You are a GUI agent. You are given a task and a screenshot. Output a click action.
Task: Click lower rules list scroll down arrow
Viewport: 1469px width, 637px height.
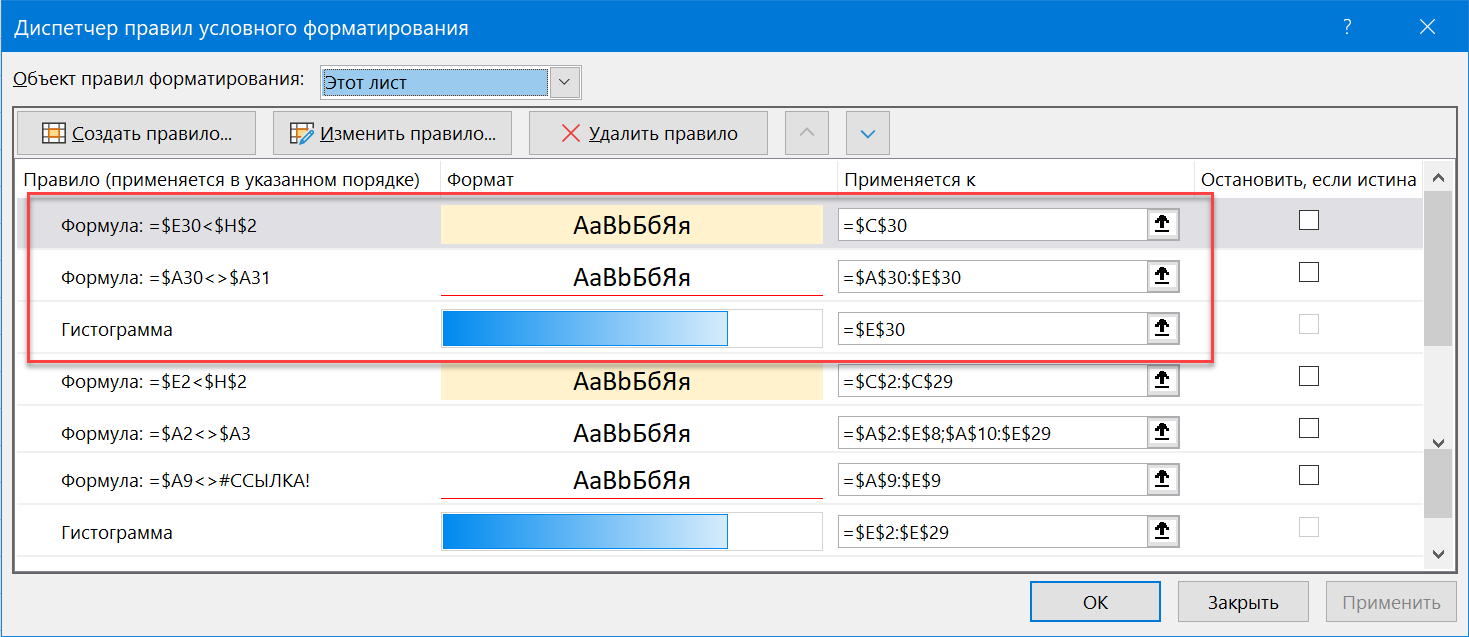click(1438, 553)
